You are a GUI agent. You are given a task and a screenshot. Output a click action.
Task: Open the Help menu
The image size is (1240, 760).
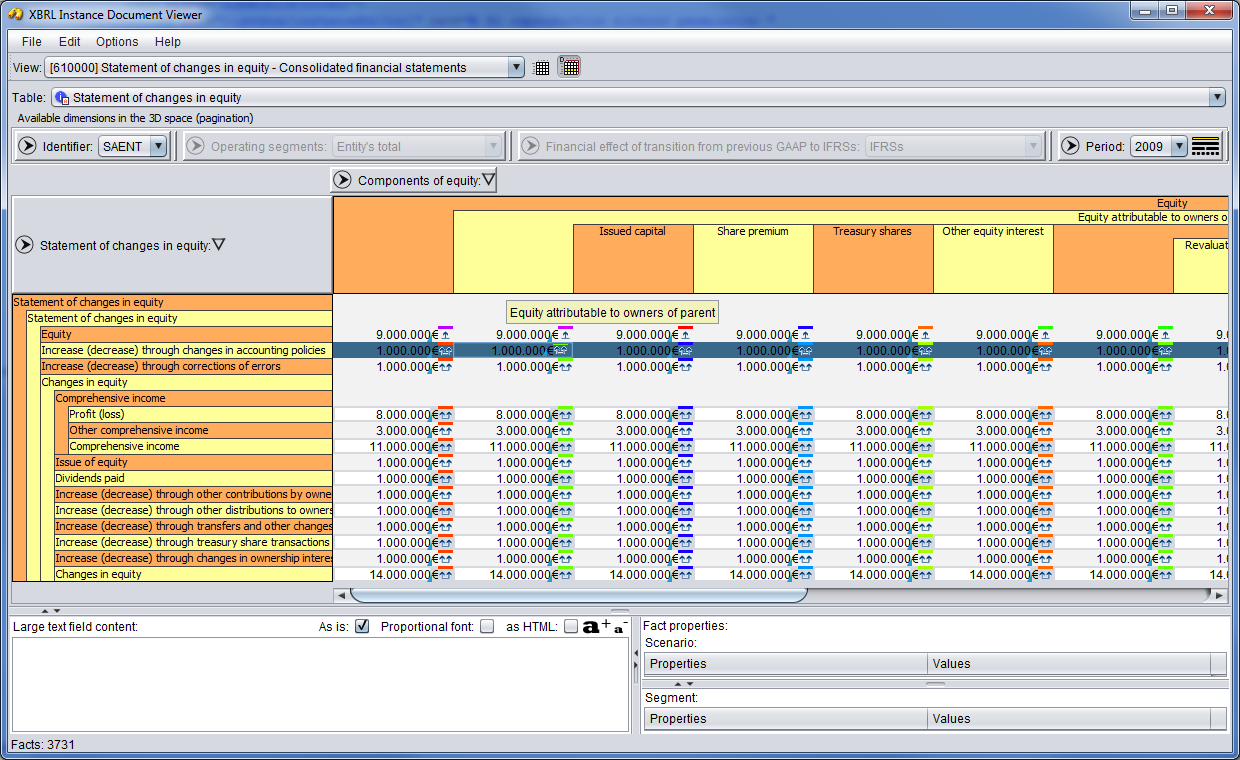coord(168,42)
